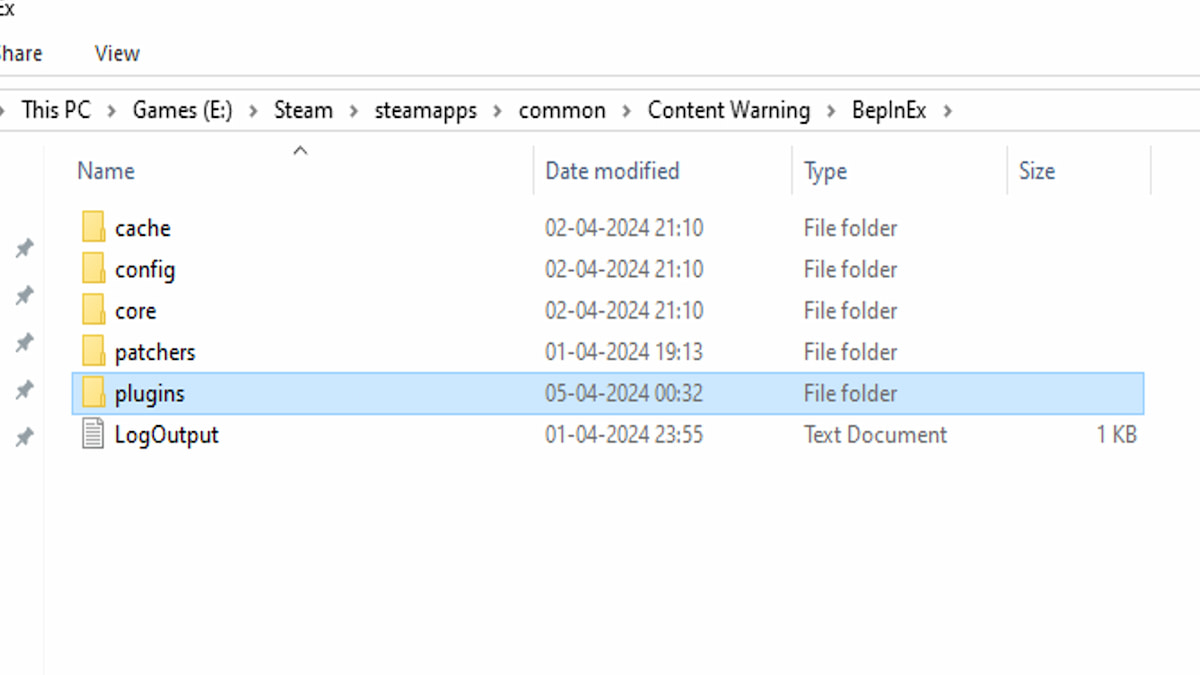The height and width of the screenshot is (675, 1200).
Task: Click the config folder icon
Action: [93, 270]
